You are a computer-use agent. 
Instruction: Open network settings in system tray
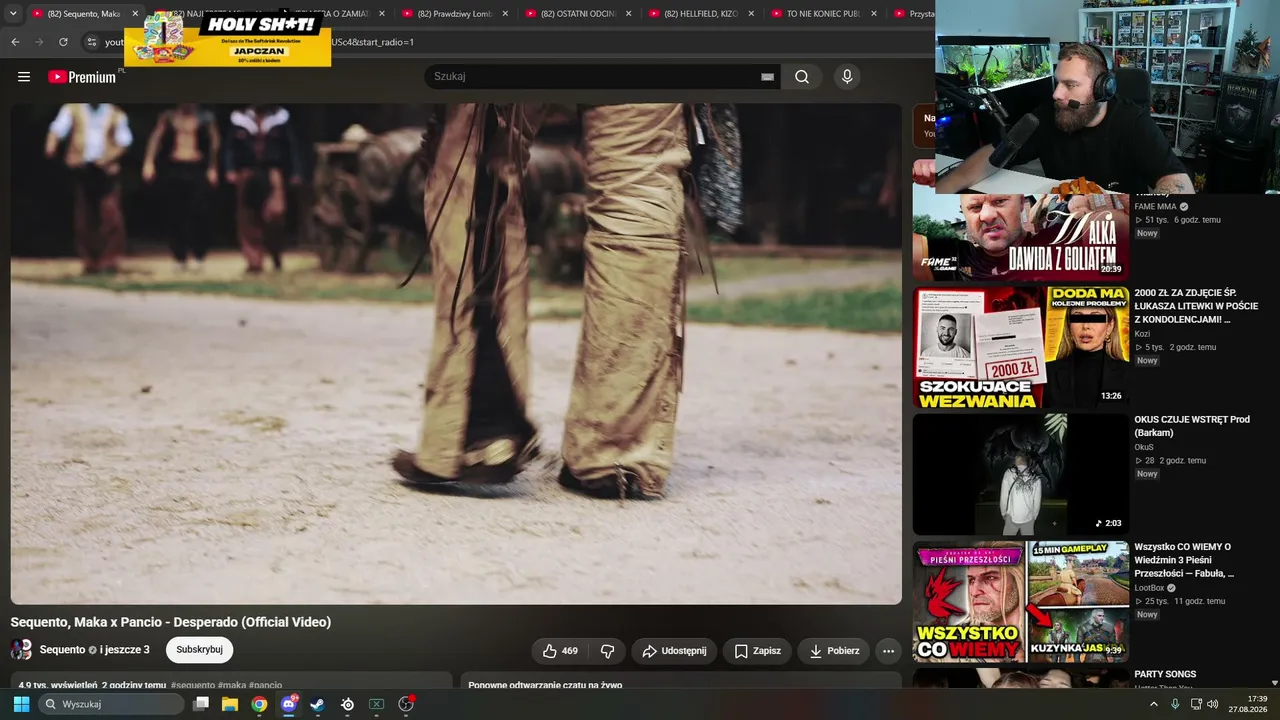point(1196,704)
